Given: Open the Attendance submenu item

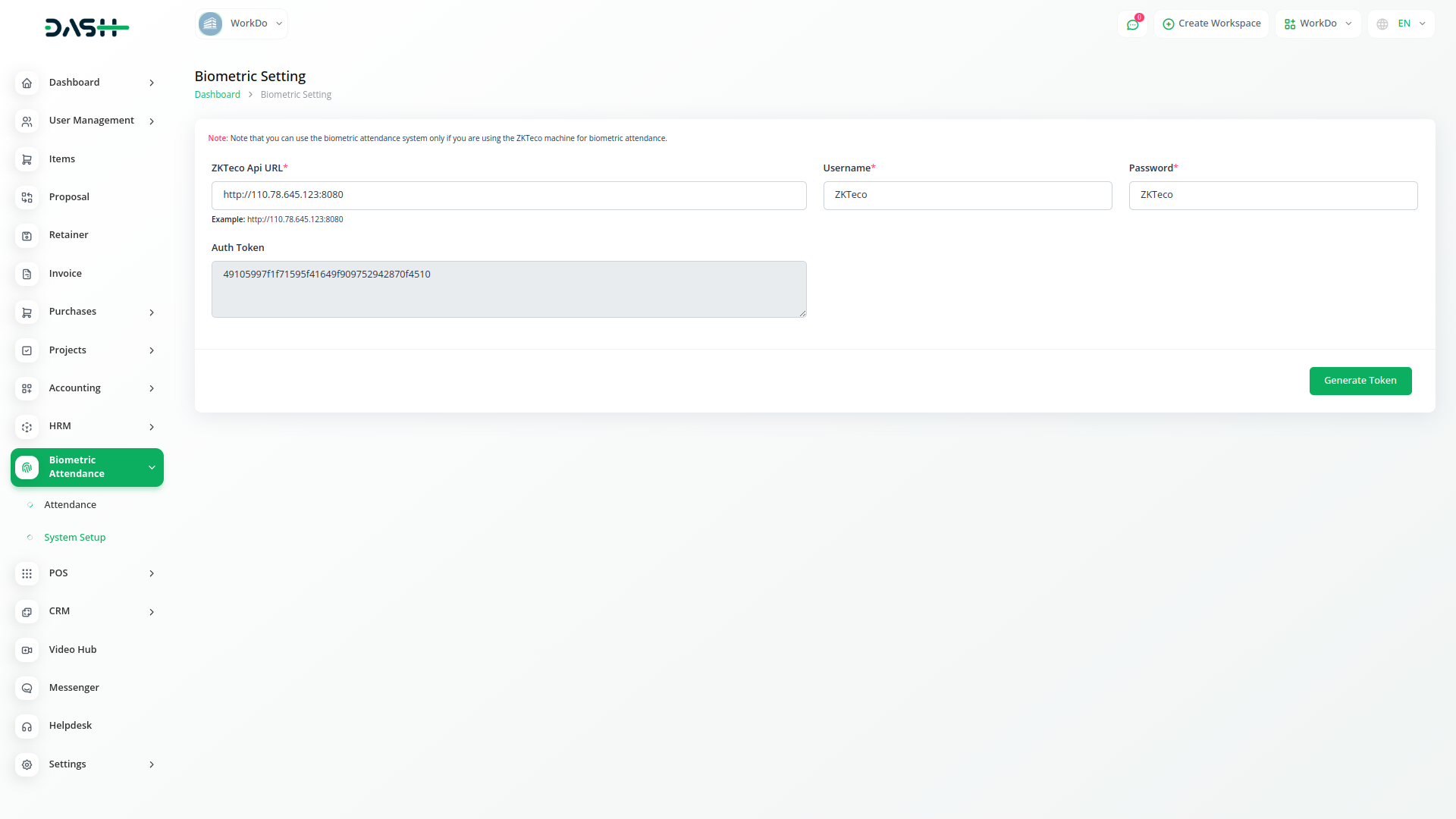Looking at the screenshot, I should click(x=70, y=505).
